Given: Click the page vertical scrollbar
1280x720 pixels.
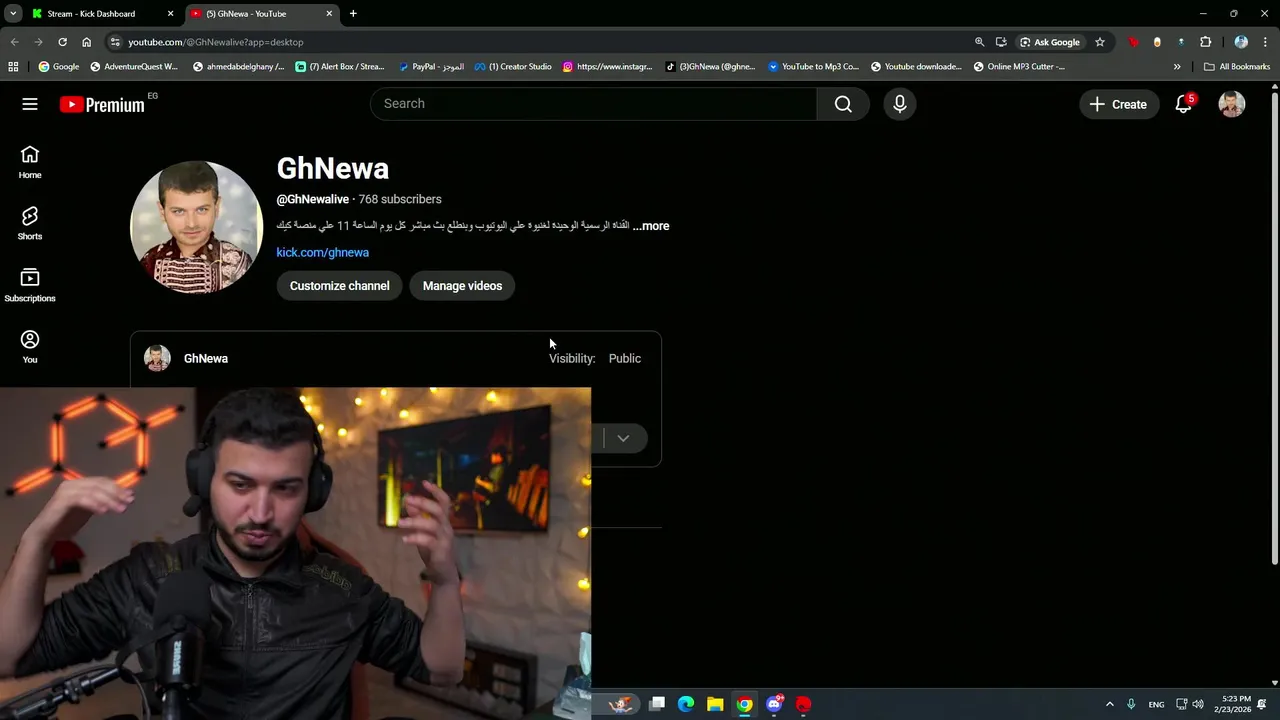Looking at the screenshot, I should [1274, 330].
